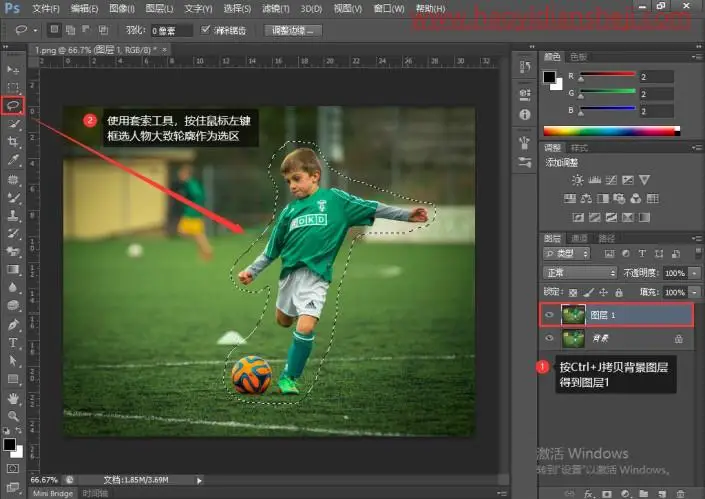Switch to the 路径 paths tab

coord(606,238)
